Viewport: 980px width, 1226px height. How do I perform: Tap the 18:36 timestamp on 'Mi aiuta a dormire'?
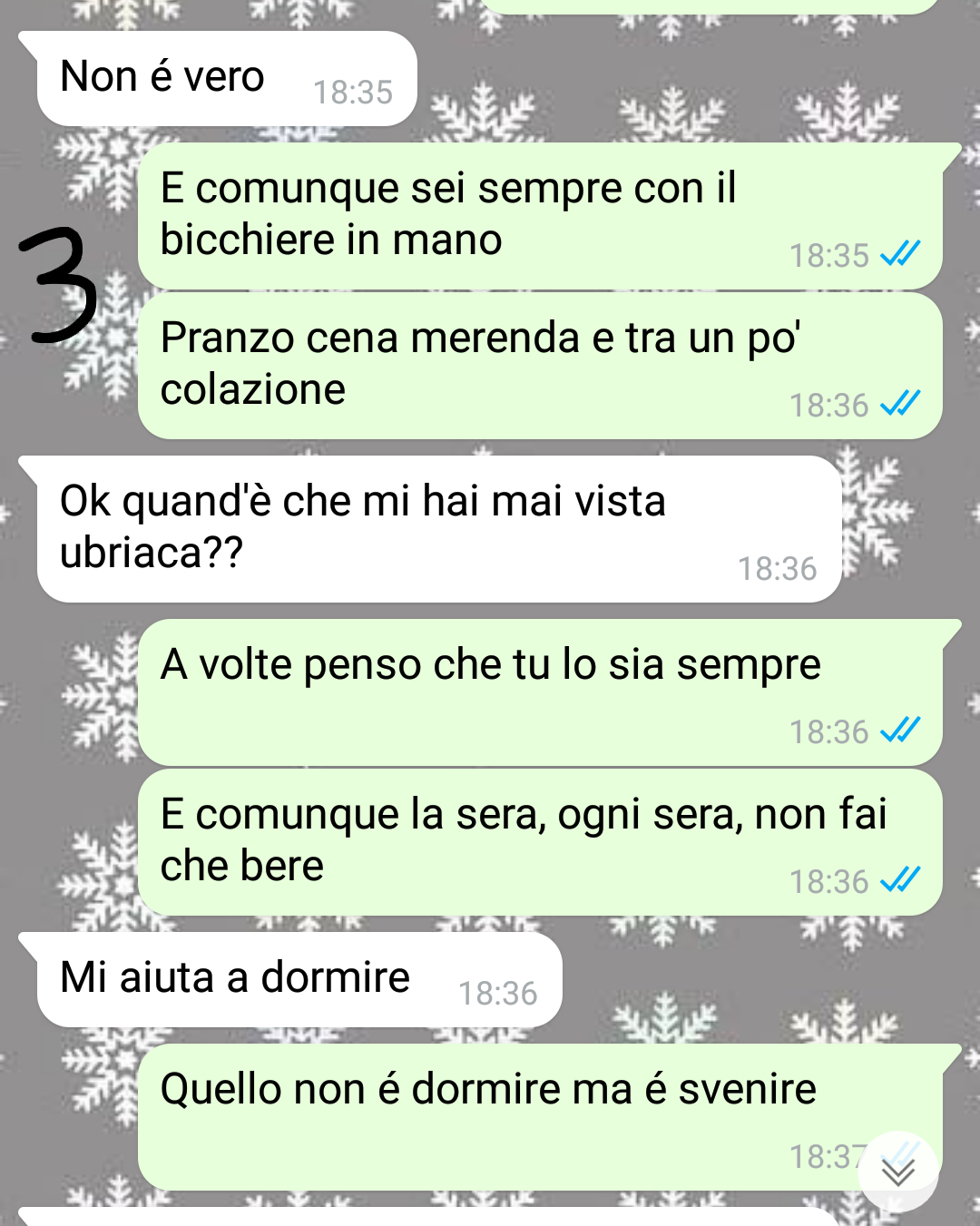tap(497, 994)
